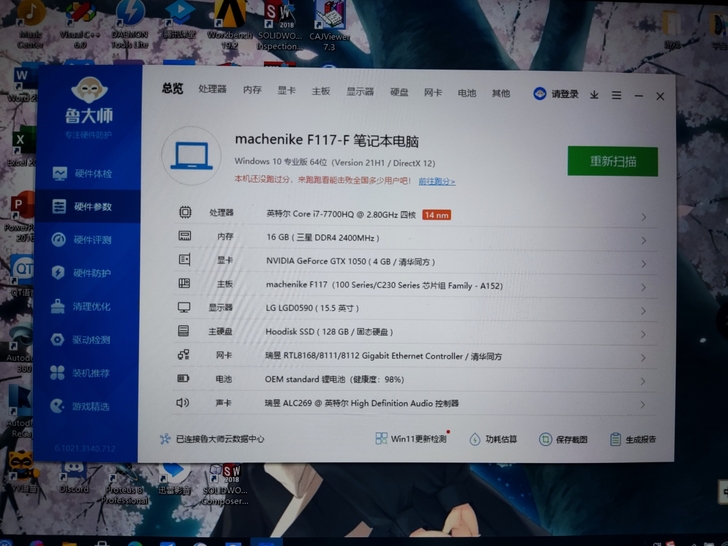This screenshot has height=546, width=728.
Task: Open 游戏精选 games section
Action: (x=79, y=406)
